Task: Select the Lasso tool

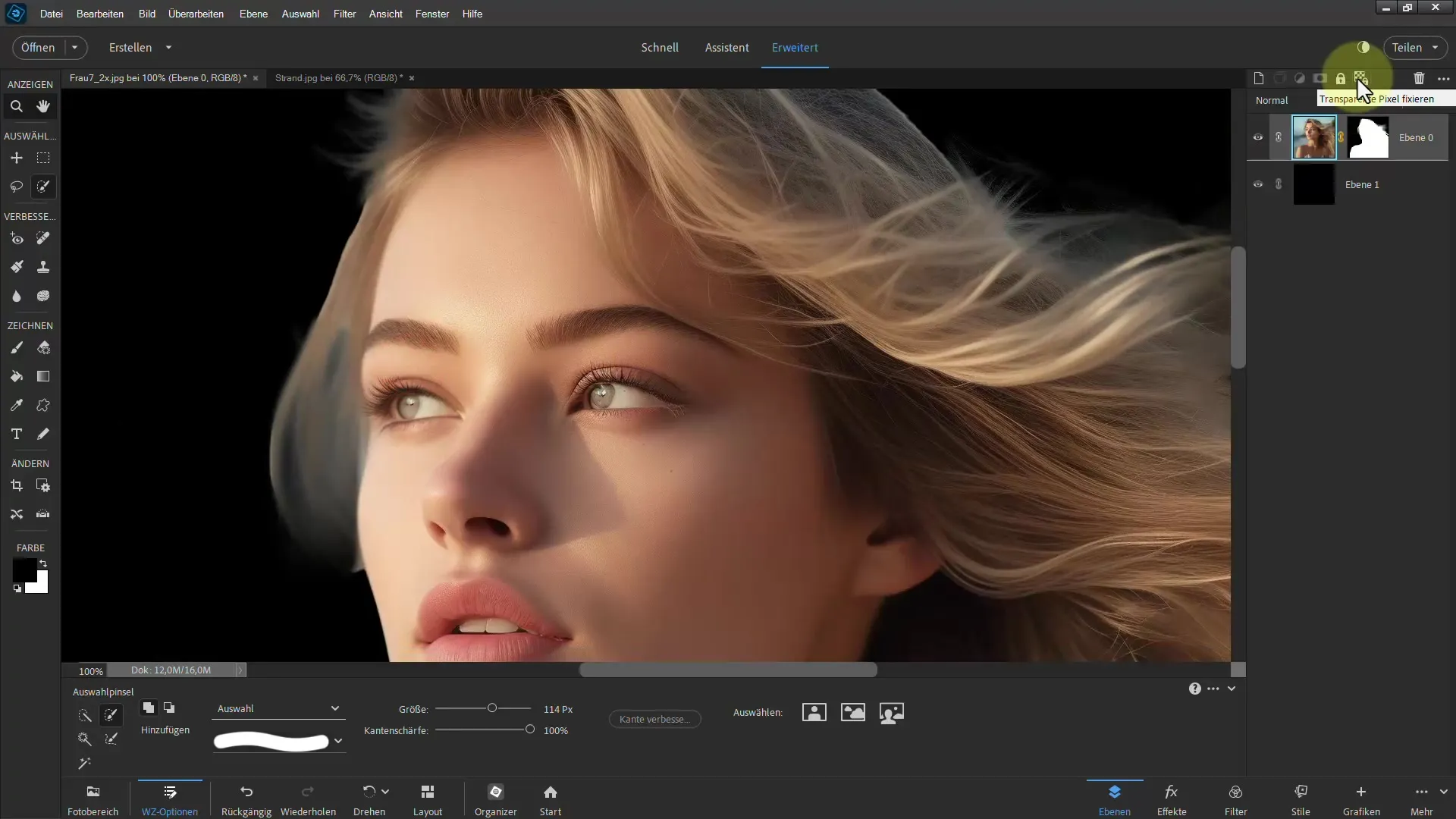Action: tap(16, 187)
